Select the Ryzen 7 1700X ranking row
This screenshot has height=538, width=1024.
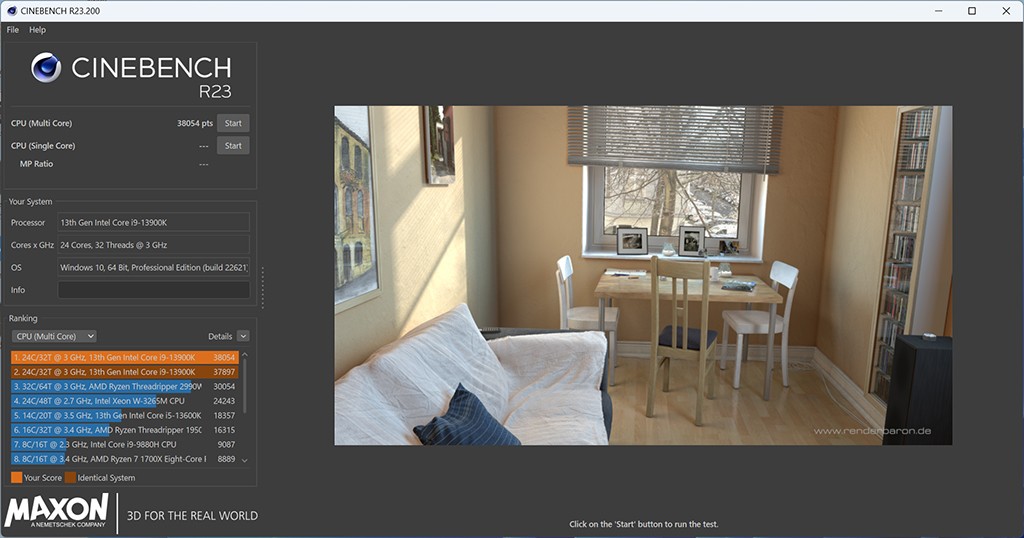tap(124, 459)
